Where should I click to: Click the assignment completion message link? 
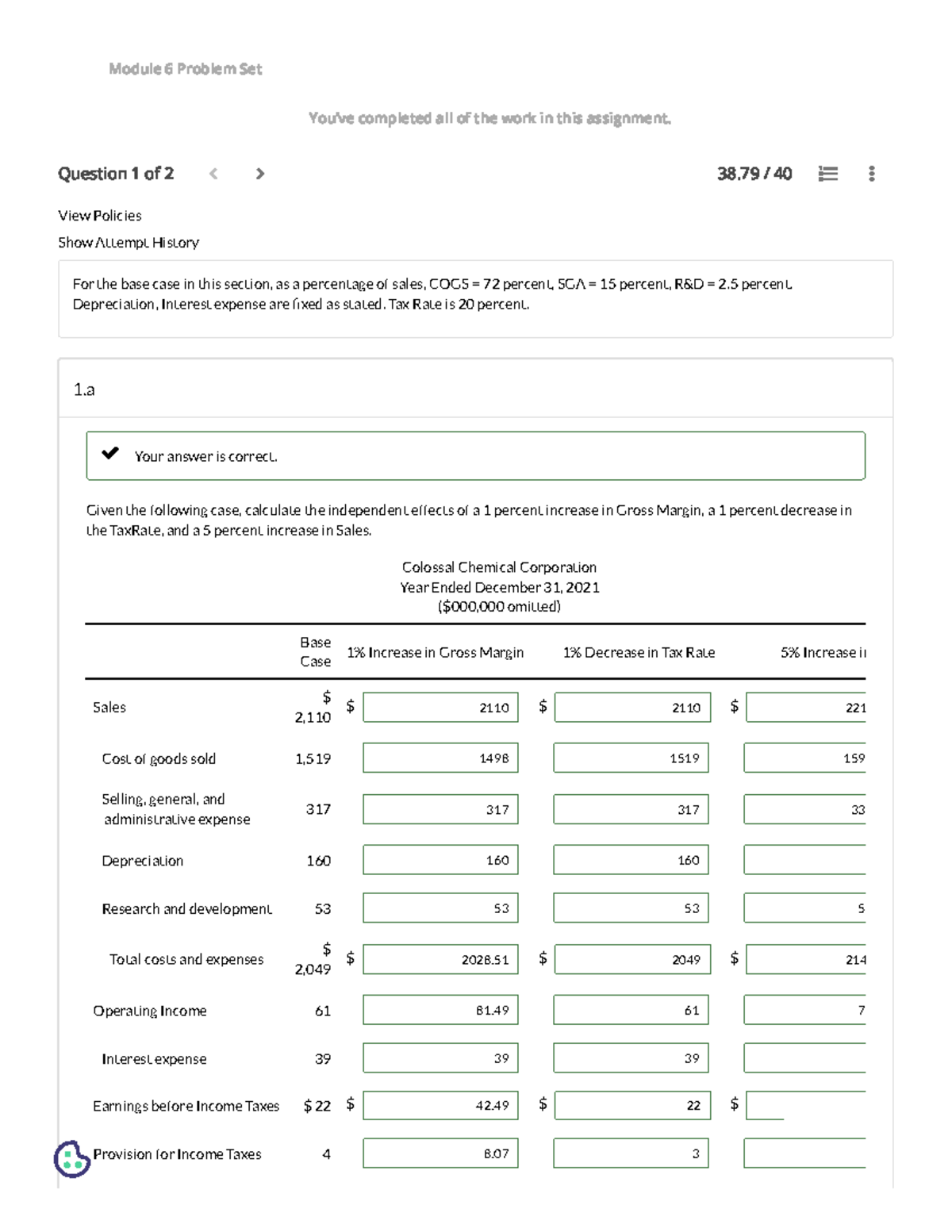coord(490,117)
